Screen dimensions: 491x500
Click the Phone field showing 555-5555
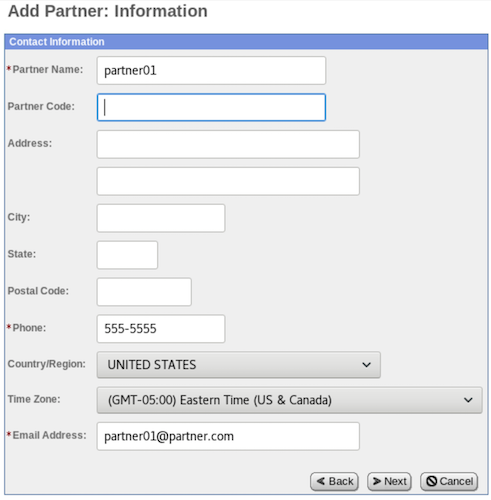pyautogui.click(x=161, y=329)
